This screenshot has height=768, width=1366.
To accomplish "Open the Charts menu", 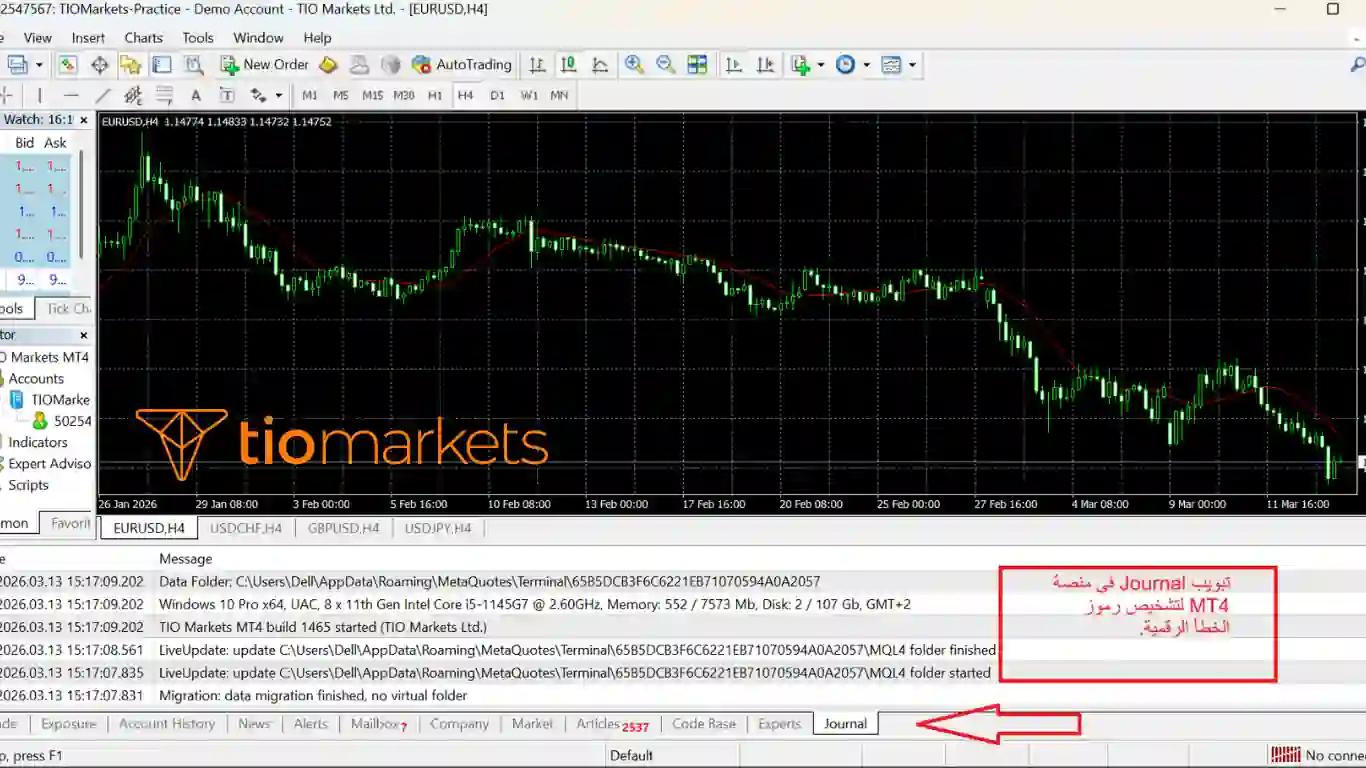I will [x=144, y=38].
